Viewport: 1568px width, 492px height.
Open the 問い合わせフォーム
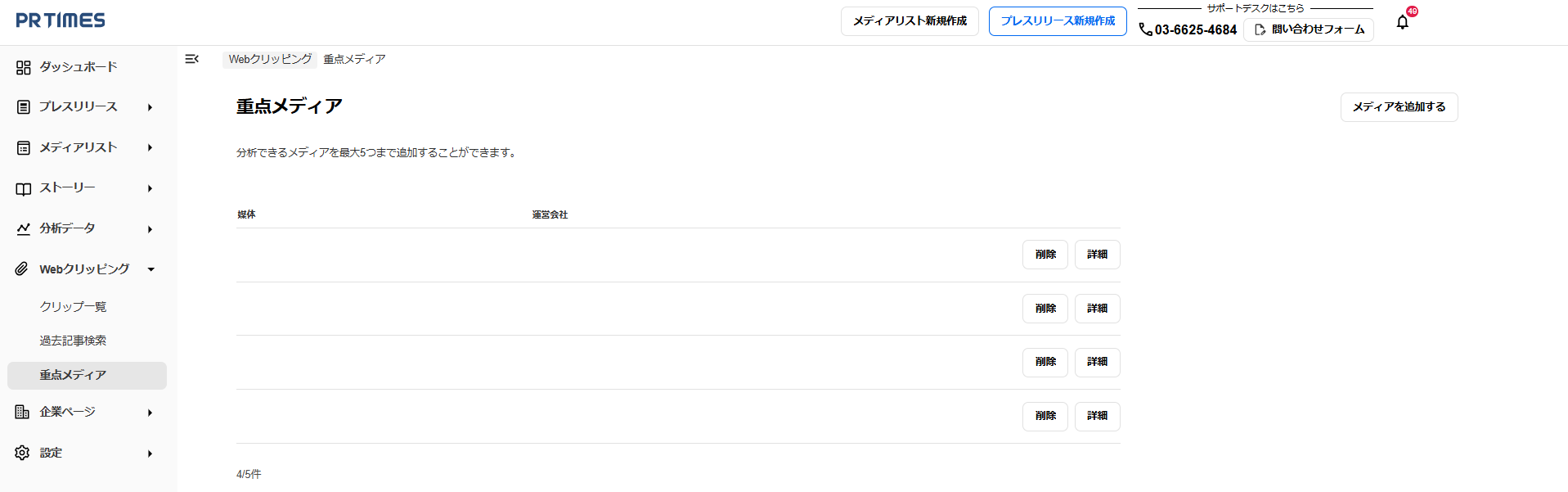tap(1308, 29)
